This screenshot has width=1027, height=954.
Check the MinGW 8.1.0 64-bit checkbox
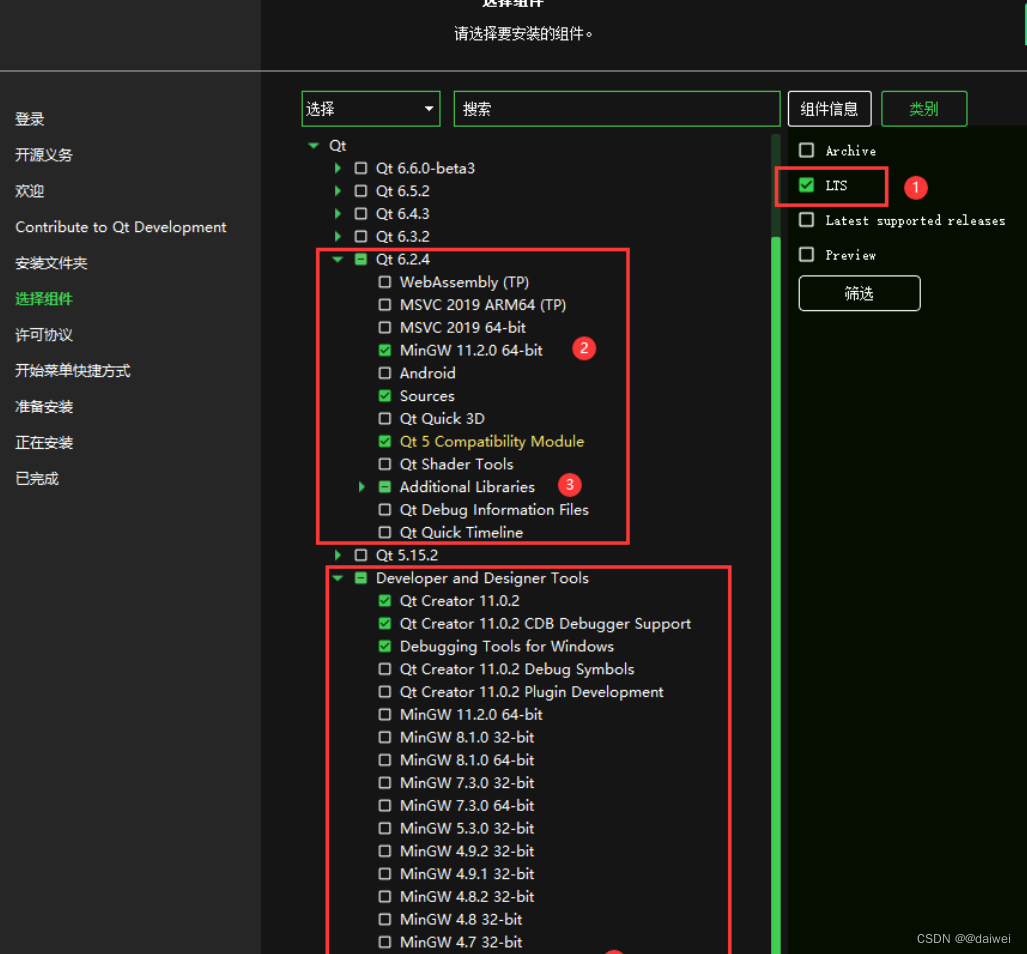pos(385,760)
